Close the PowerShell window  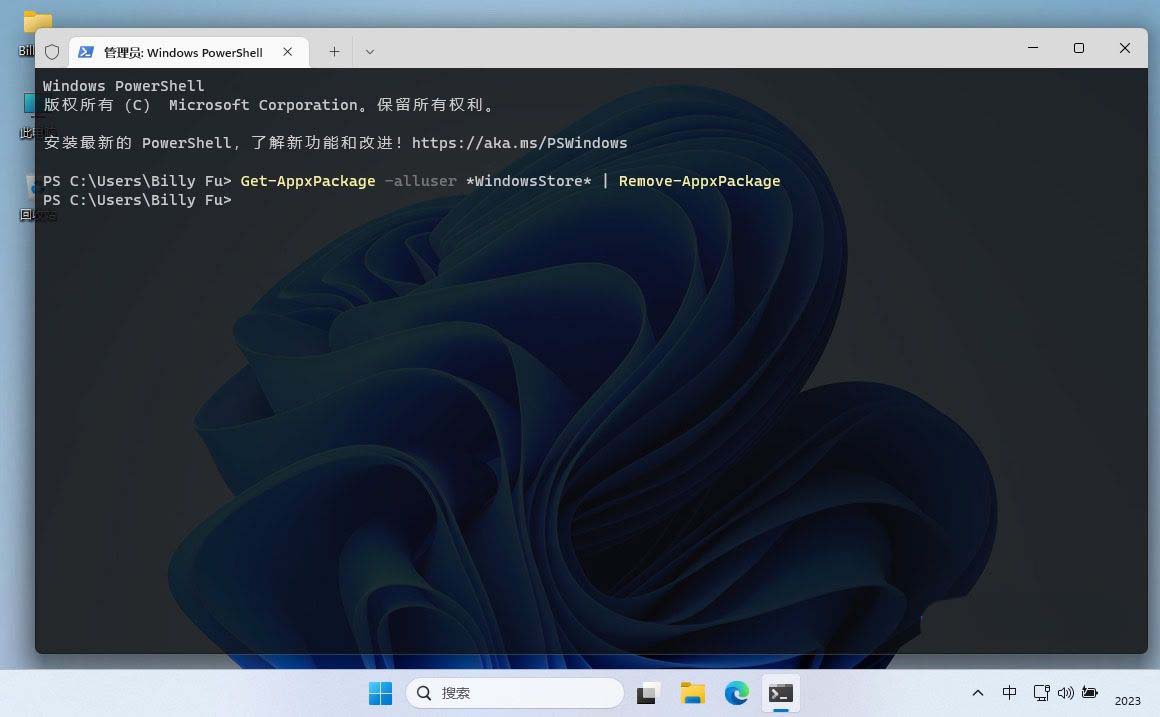1124,48
